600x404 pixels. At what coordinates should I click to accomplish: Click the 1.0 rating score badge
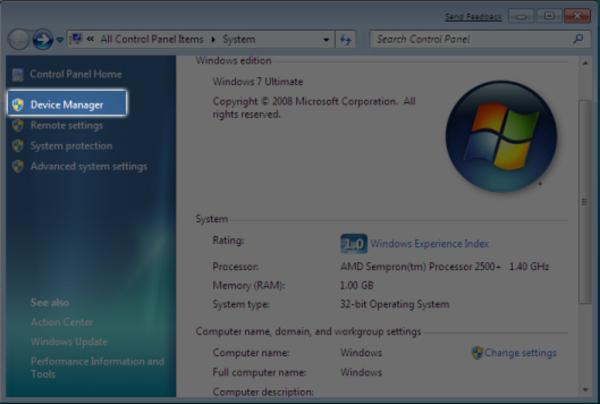click(x=353, y=243)
